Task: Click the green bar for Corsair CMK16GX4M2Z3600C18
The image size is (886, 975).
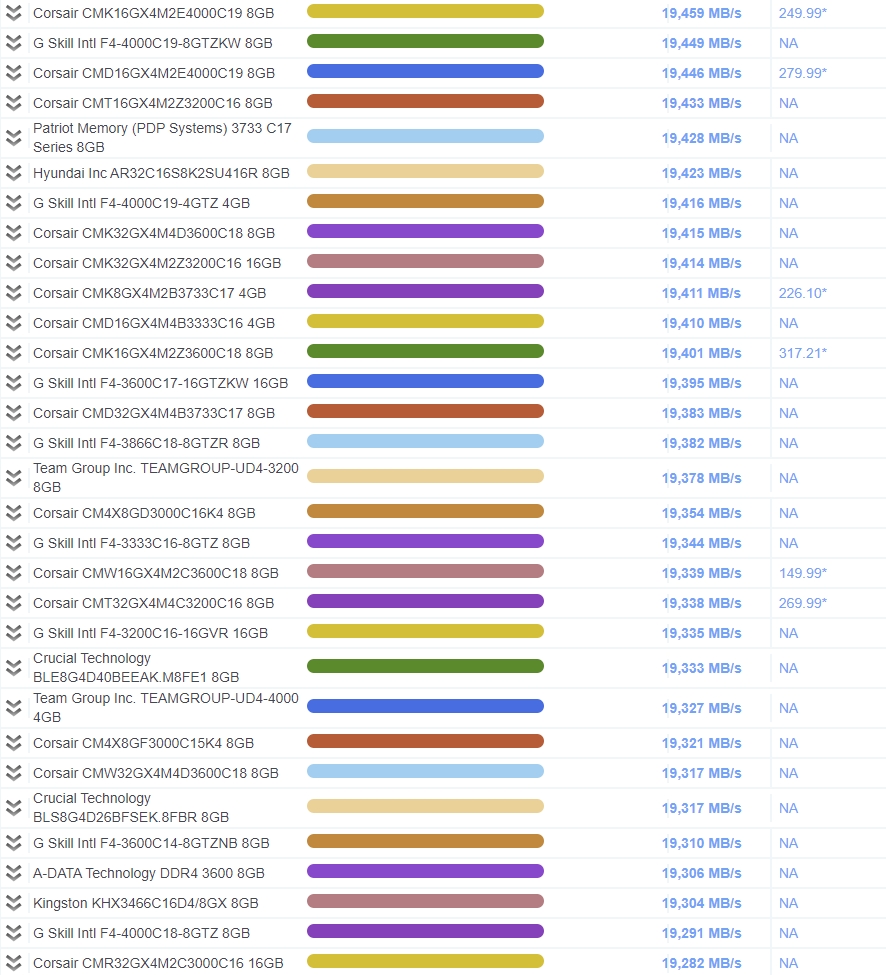Action: (x=425, y=351)
